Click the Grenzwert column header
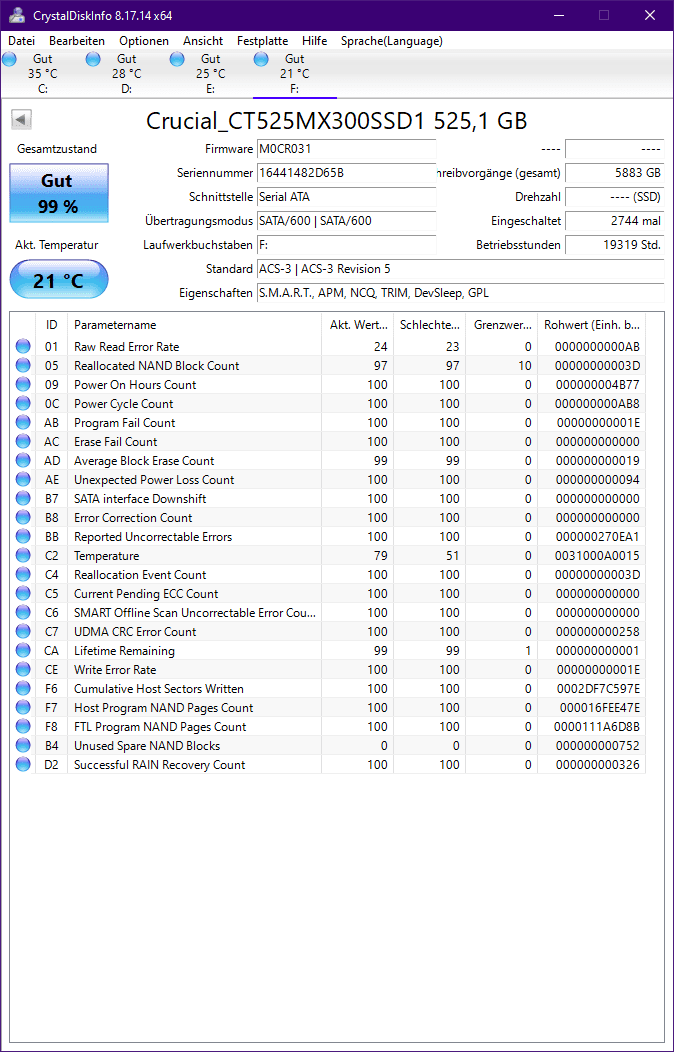 pyautogui.click(x=501, y=325)
